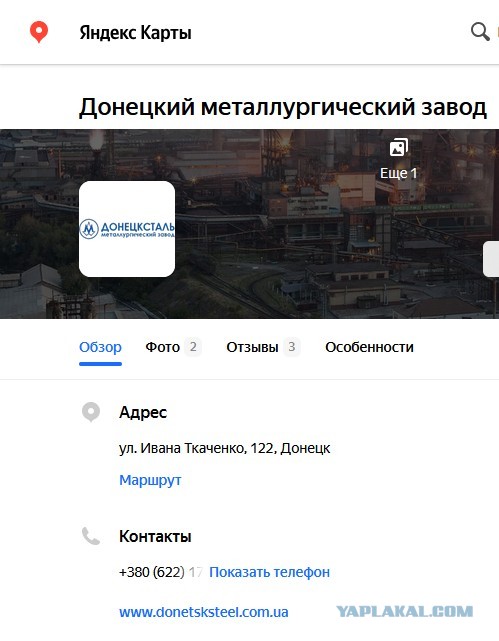
Task: Click the Еще 1 photos label
Action: (x=398, y=173)
